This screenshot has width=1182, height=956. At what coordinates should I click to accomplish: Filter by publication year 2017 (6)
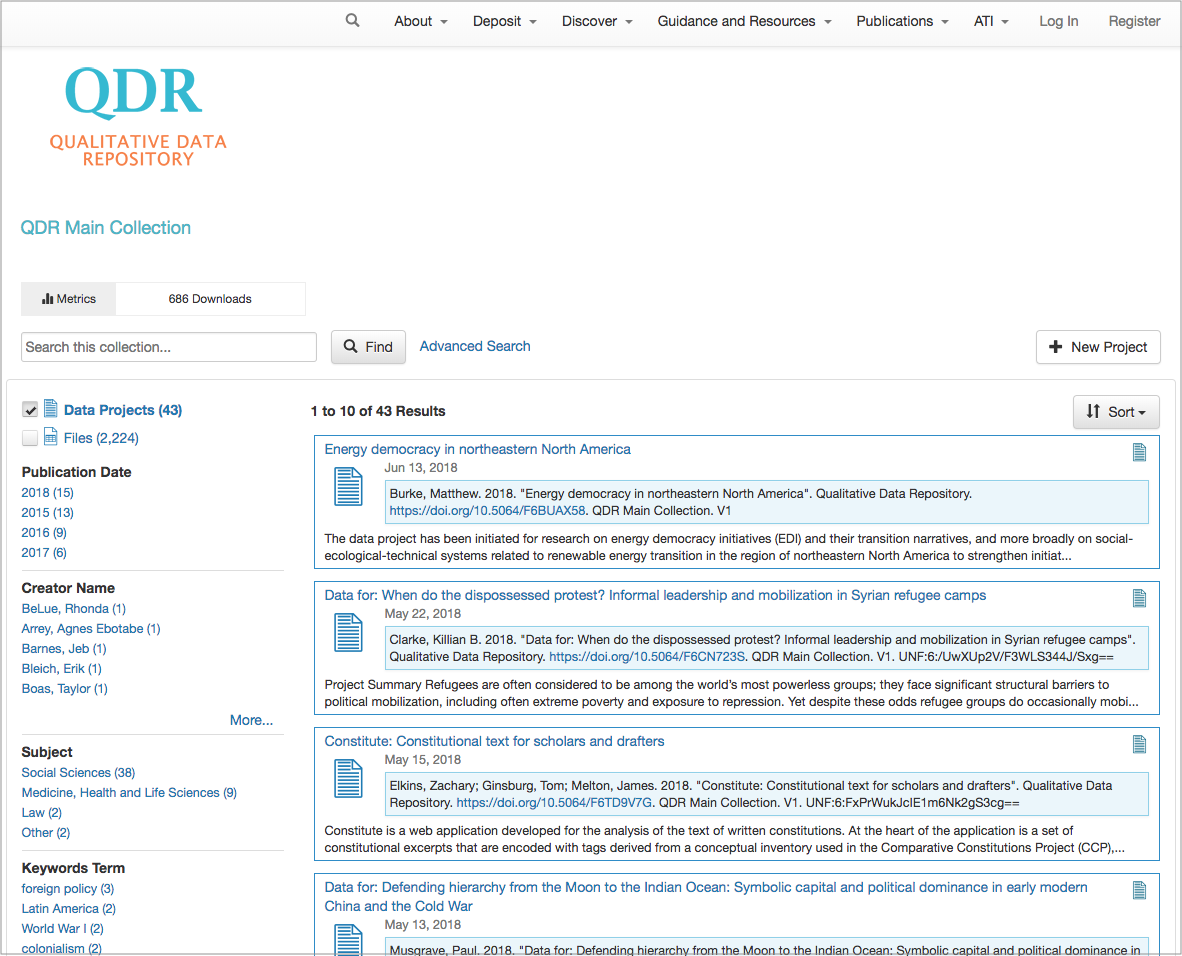[44, 553]
